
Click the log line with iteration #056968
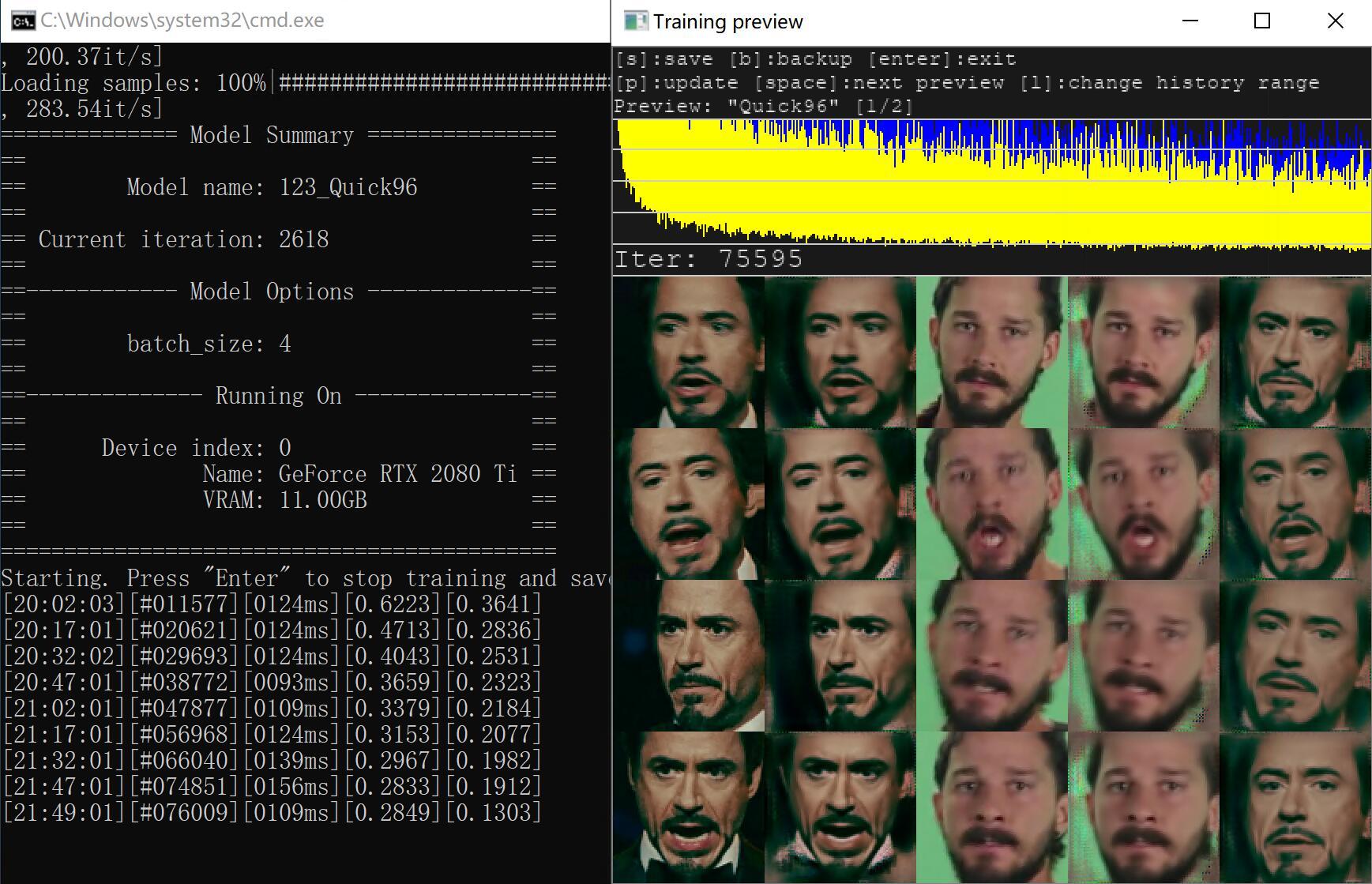point(272,735)
